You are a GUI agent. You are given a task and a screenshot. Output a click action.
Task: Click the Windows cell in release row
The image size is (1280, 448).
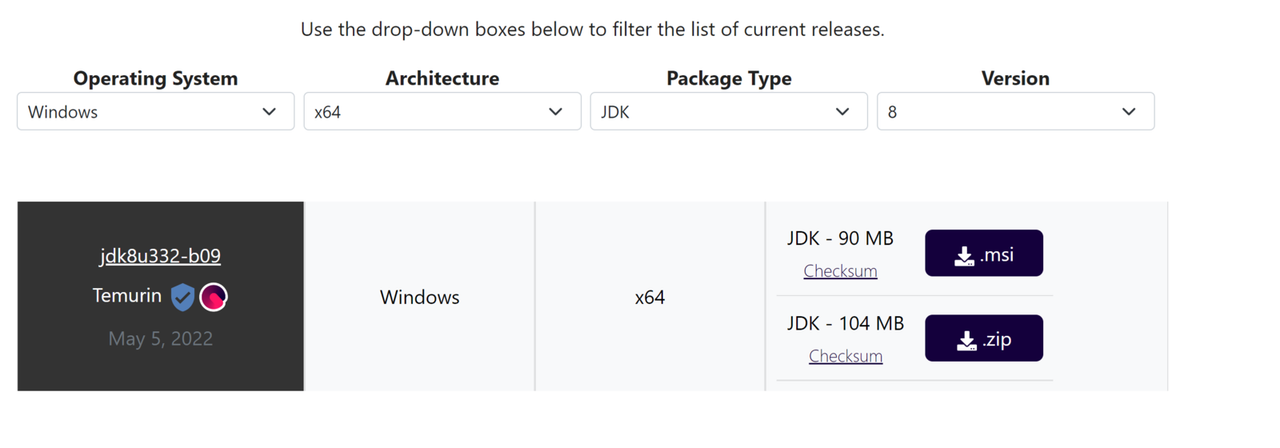pyautogui.click(x=420, y=297)
